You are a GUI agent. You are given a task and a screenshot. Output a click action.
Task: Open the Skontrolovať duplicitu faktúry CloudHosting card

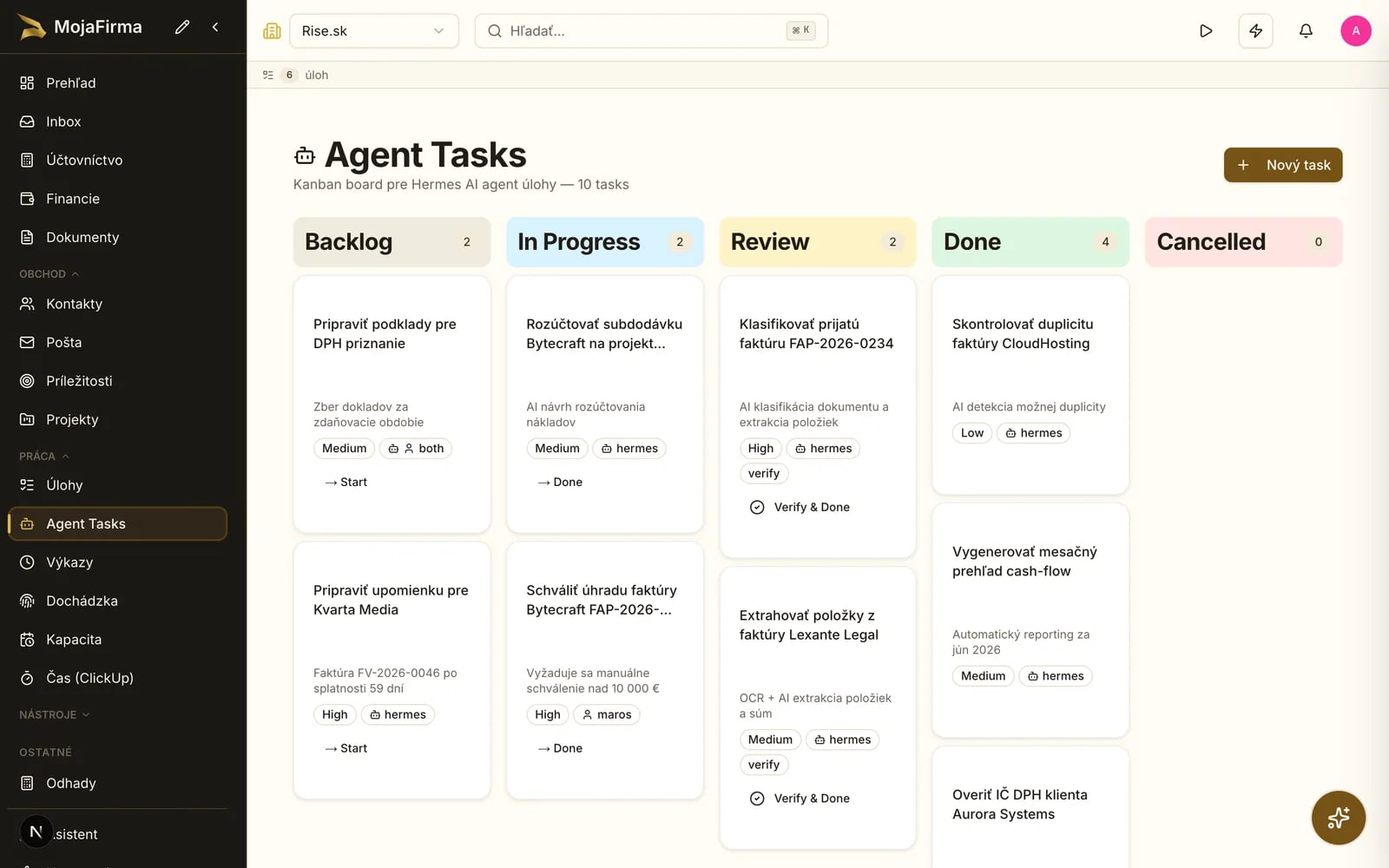click(x=1030, y=385)
